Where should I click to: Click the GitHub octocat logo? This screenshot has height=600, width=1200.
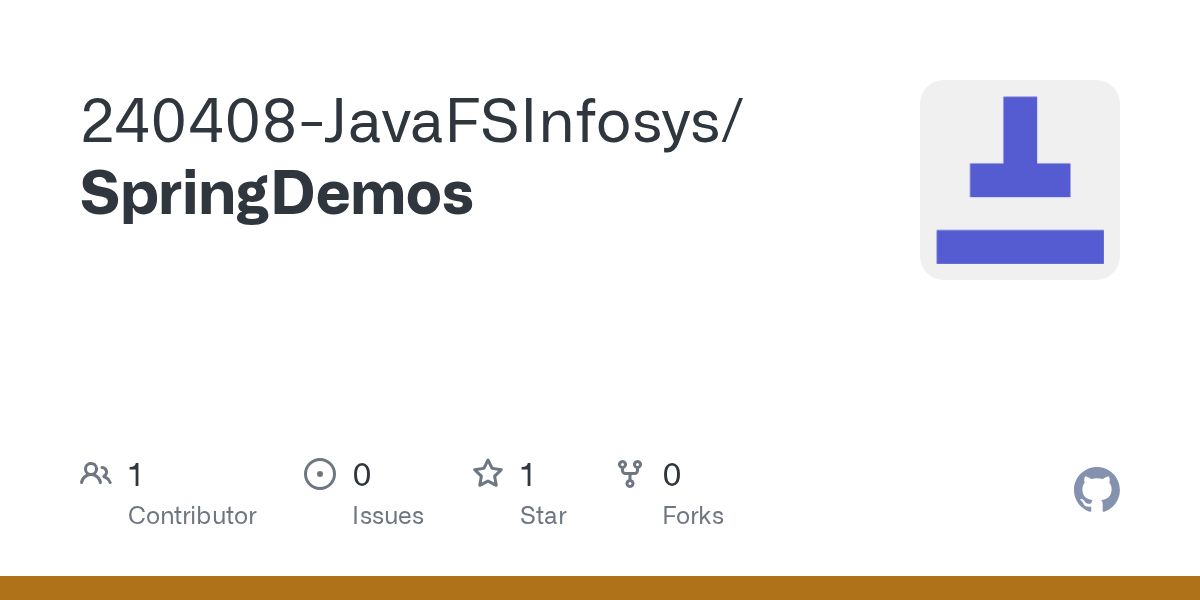[x=1097, y=490]
